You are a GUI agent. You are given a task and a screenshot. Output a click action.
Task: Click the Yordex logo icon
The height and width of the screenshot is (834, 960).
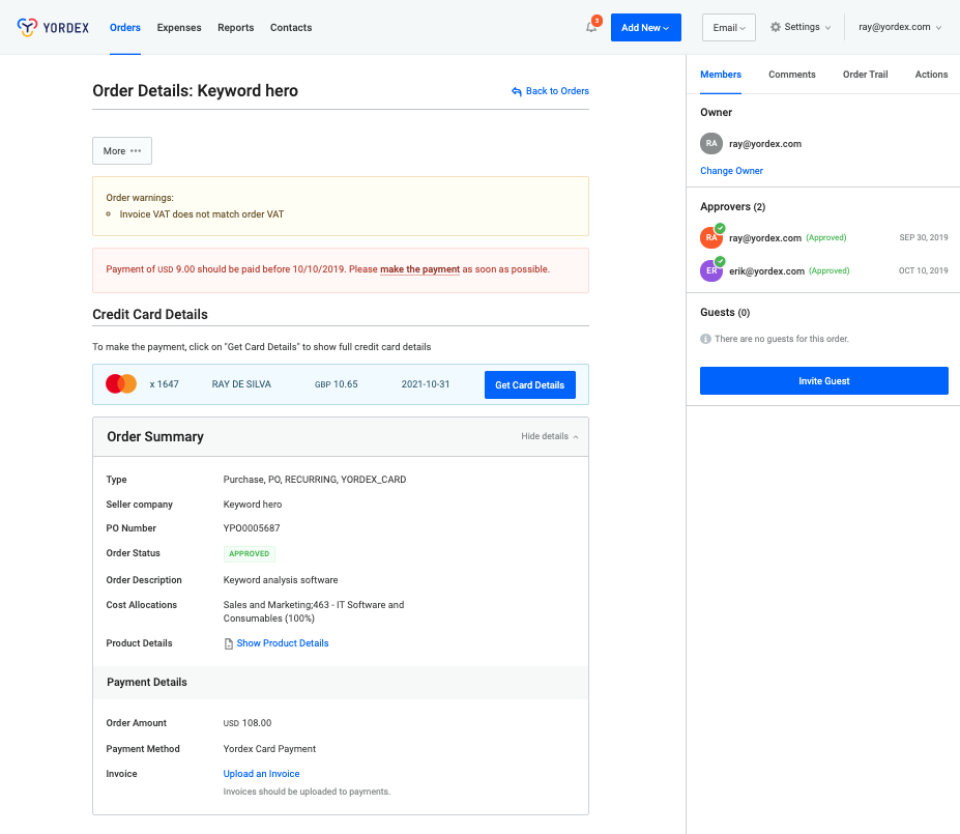[28, 27]
